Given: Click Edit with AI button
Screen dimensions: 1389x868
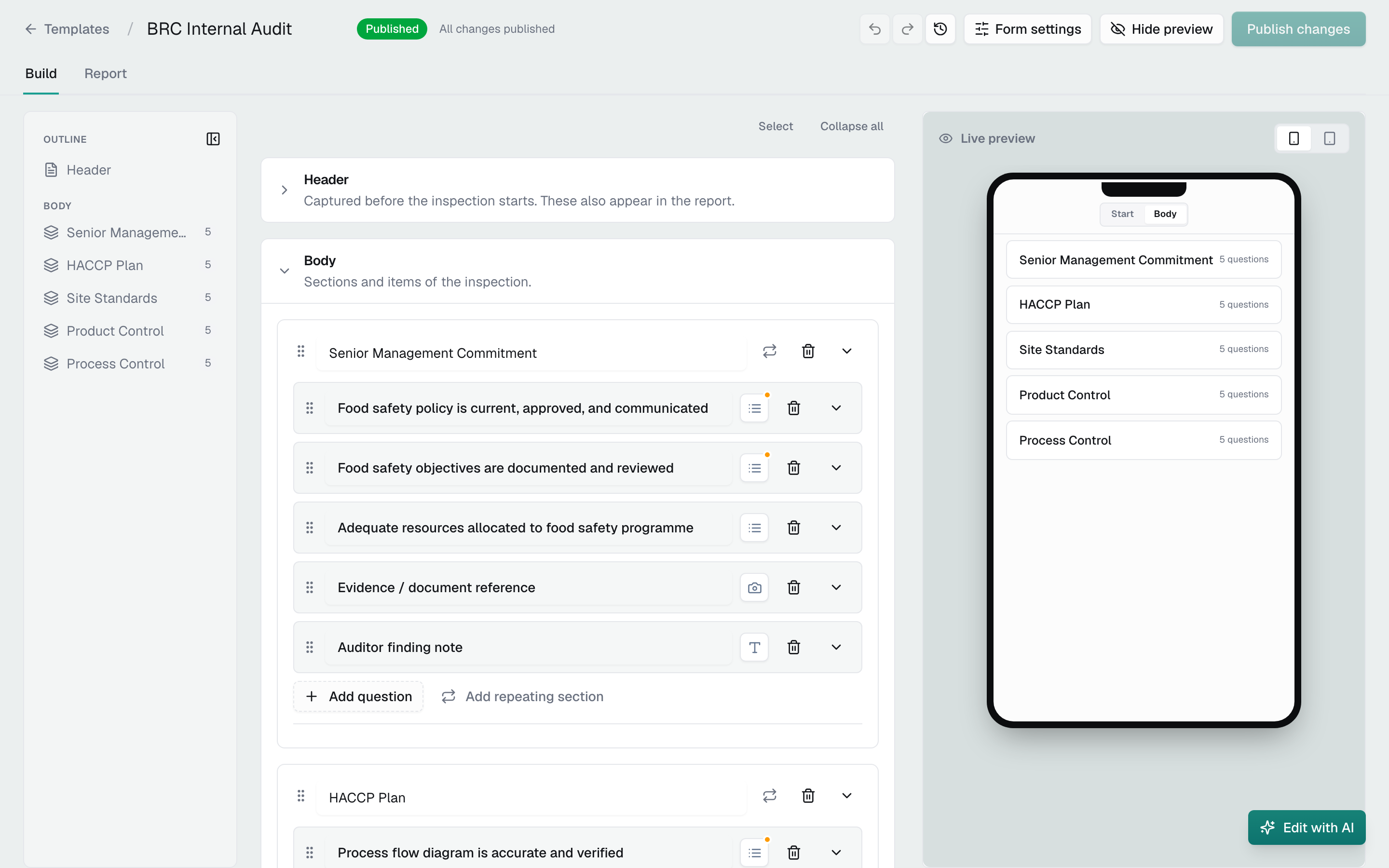Looking at the screenshot, I should pos(1307,827).
